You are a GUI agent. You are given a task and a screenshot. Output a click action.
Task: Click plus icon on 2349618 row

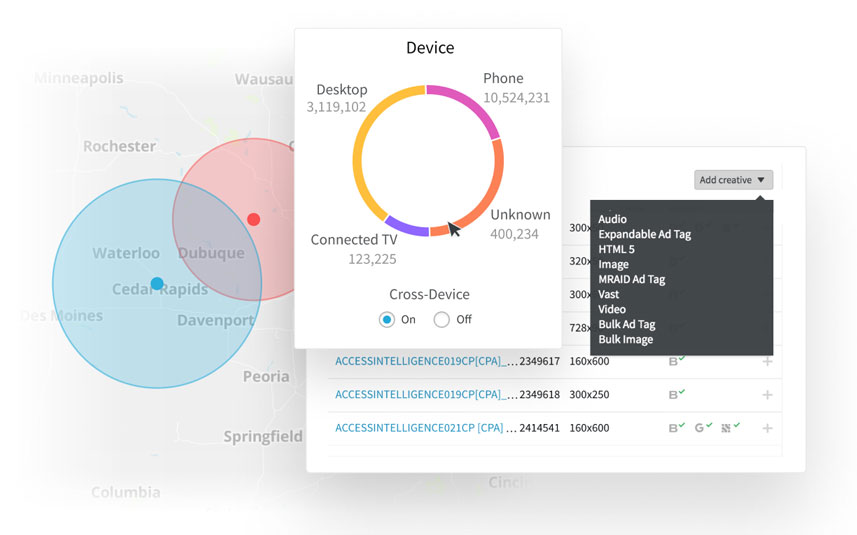pyautogui.click(x=767, y=395)
